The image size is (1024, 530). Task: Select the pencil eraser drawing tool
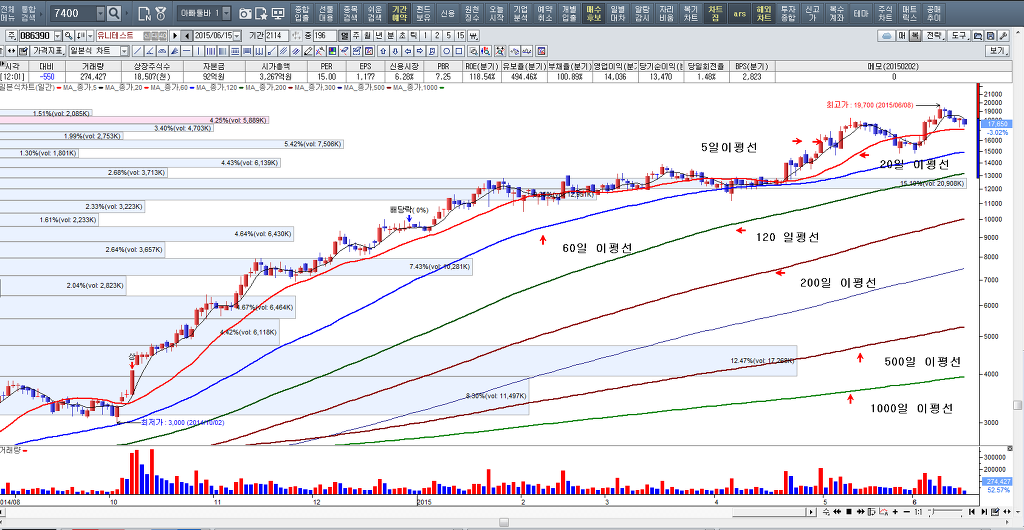click(307, 50)
